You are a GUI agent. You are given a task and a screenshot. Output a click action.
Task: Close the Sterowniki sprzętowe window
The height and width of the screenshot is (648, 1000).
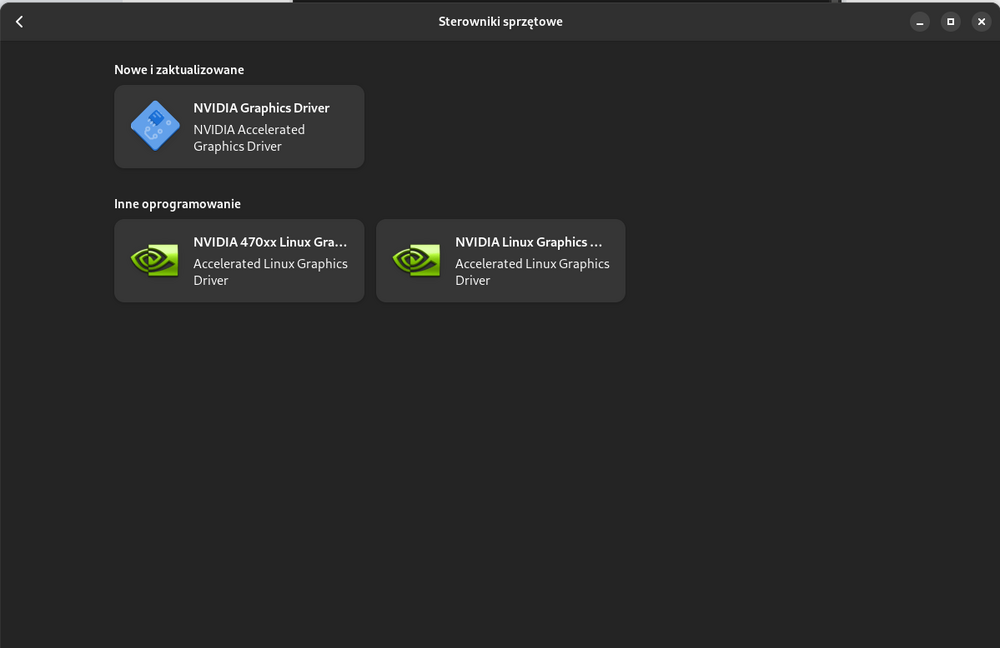[x=981, y=21]
